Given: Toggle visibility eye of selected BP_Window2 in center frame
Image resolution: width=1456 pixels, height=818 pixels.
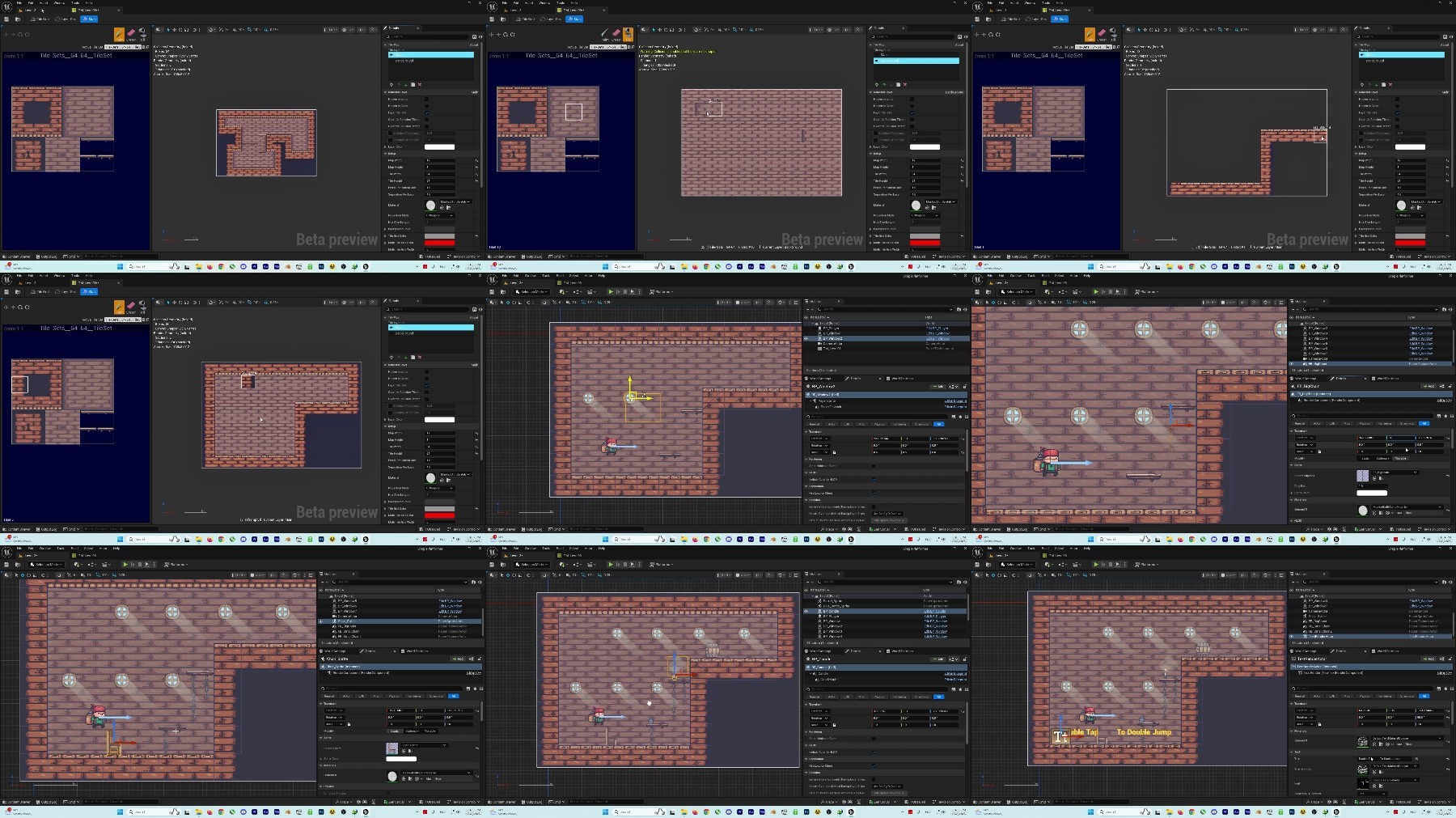Looking at the screenshot, I should [806, 338].
